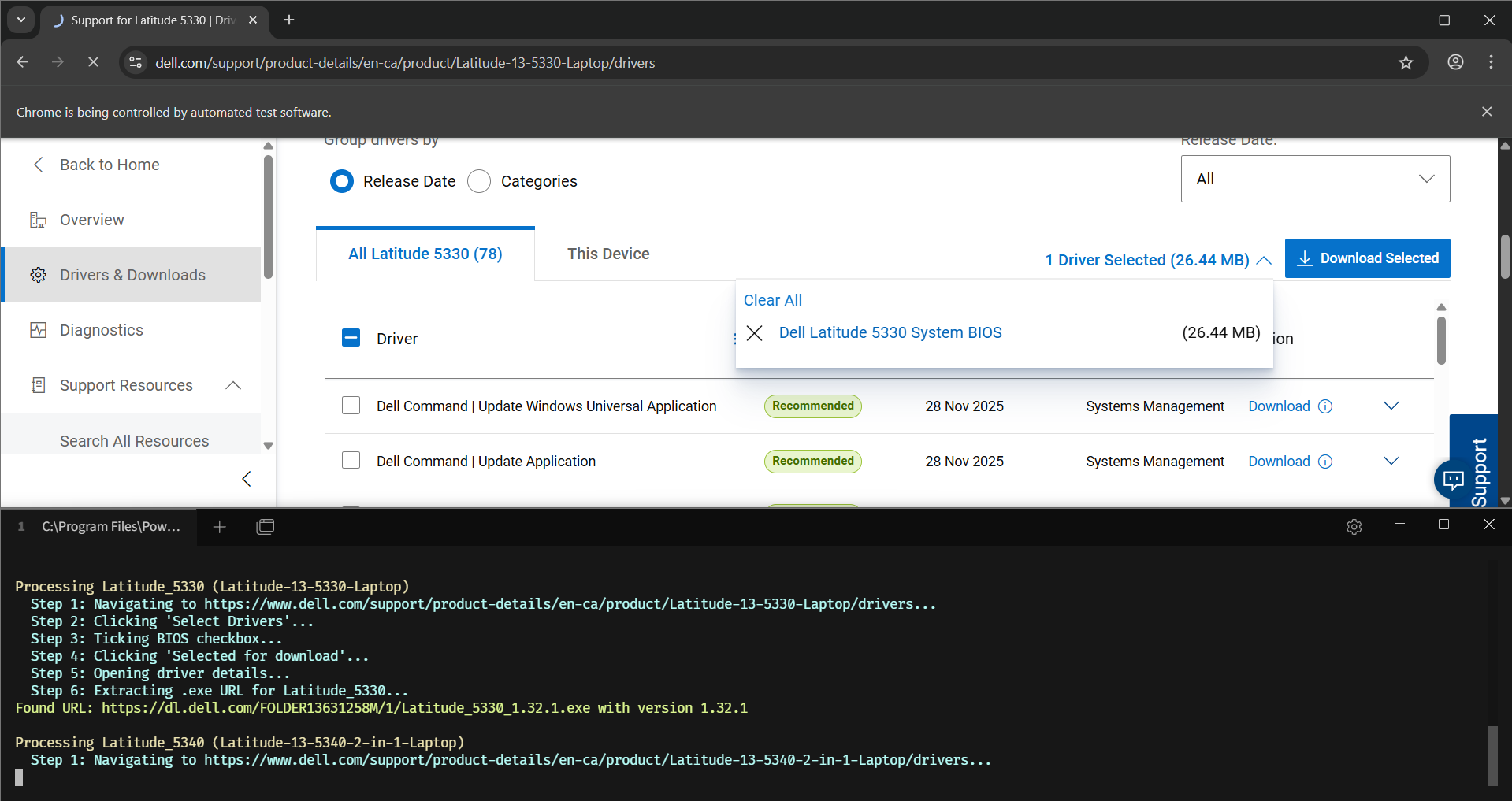Tick Dell Command Update Windows Universal Application checkbox

[x=351, y=406]
